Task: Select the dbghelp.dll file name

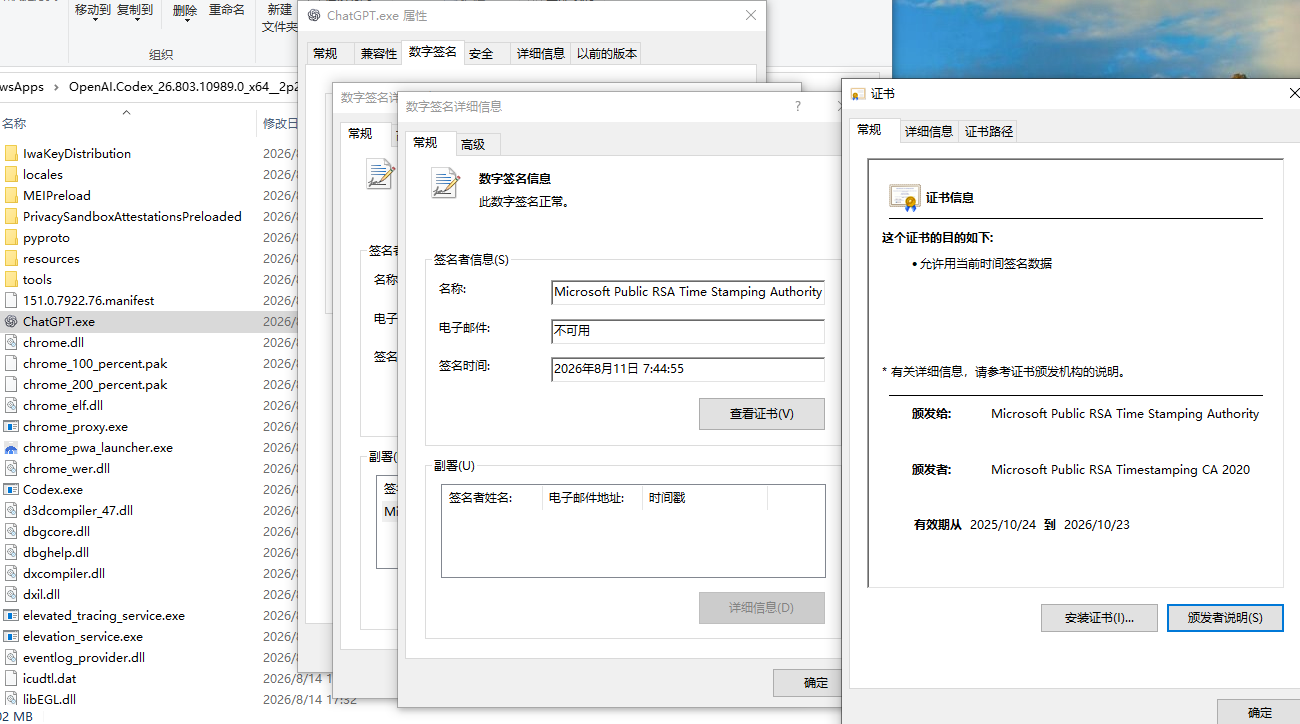Action: click(56, 552)
